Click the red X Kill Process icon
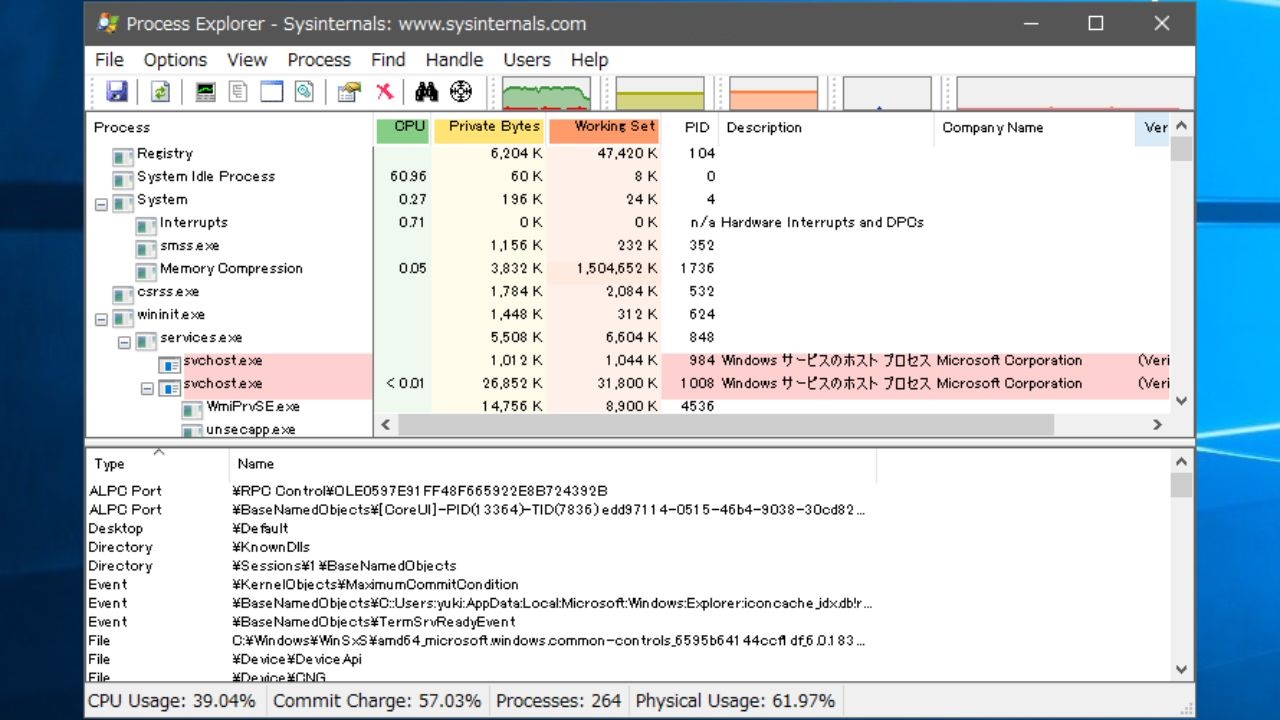1280x720 pixels. tap(384, 92)
